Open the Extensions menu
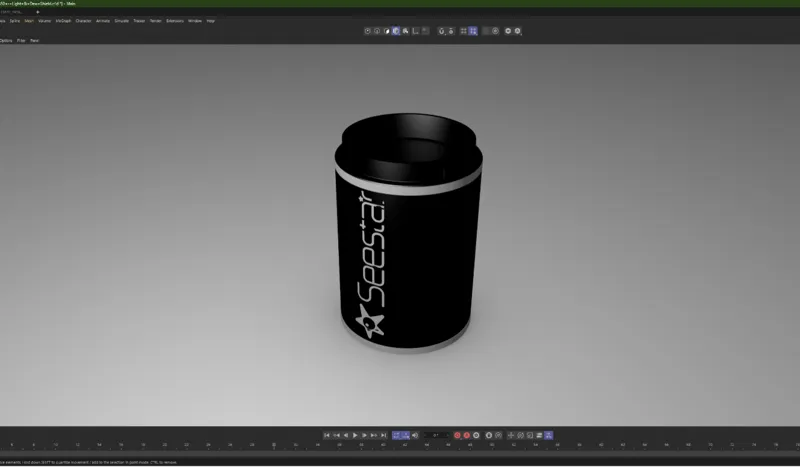Screen dimensions: 800x467 [x=174, y=21]
